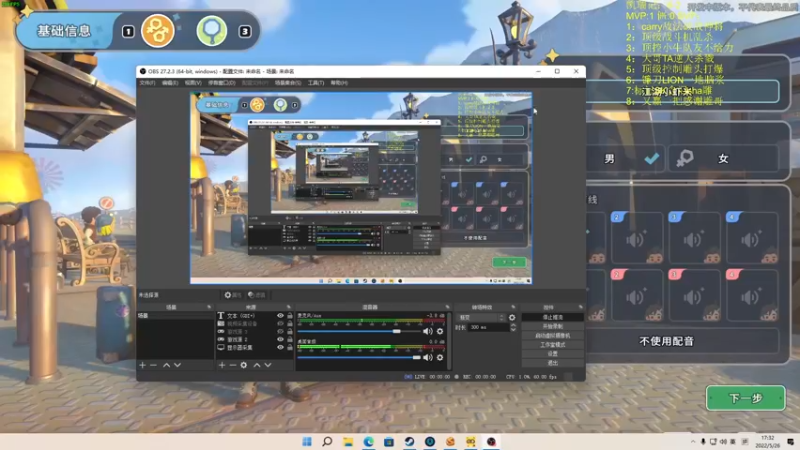This screenshot has height=450, width=800.
Task: Pop out the 控件 controls dock panel
Action: (581, 307)
